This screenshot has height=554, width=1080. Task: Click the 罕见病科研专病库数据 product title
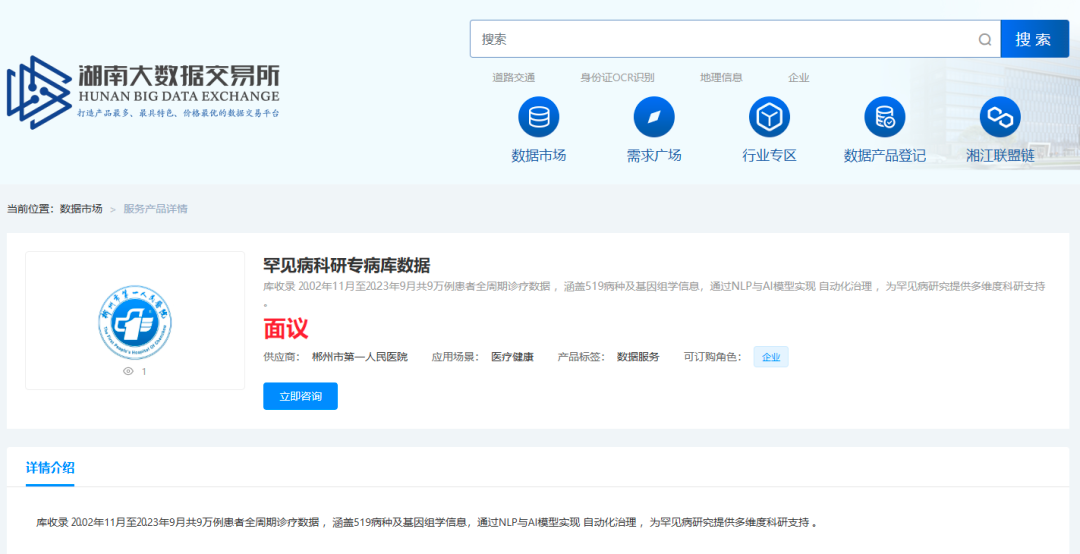pyautogui.click(x=346, y=266)
